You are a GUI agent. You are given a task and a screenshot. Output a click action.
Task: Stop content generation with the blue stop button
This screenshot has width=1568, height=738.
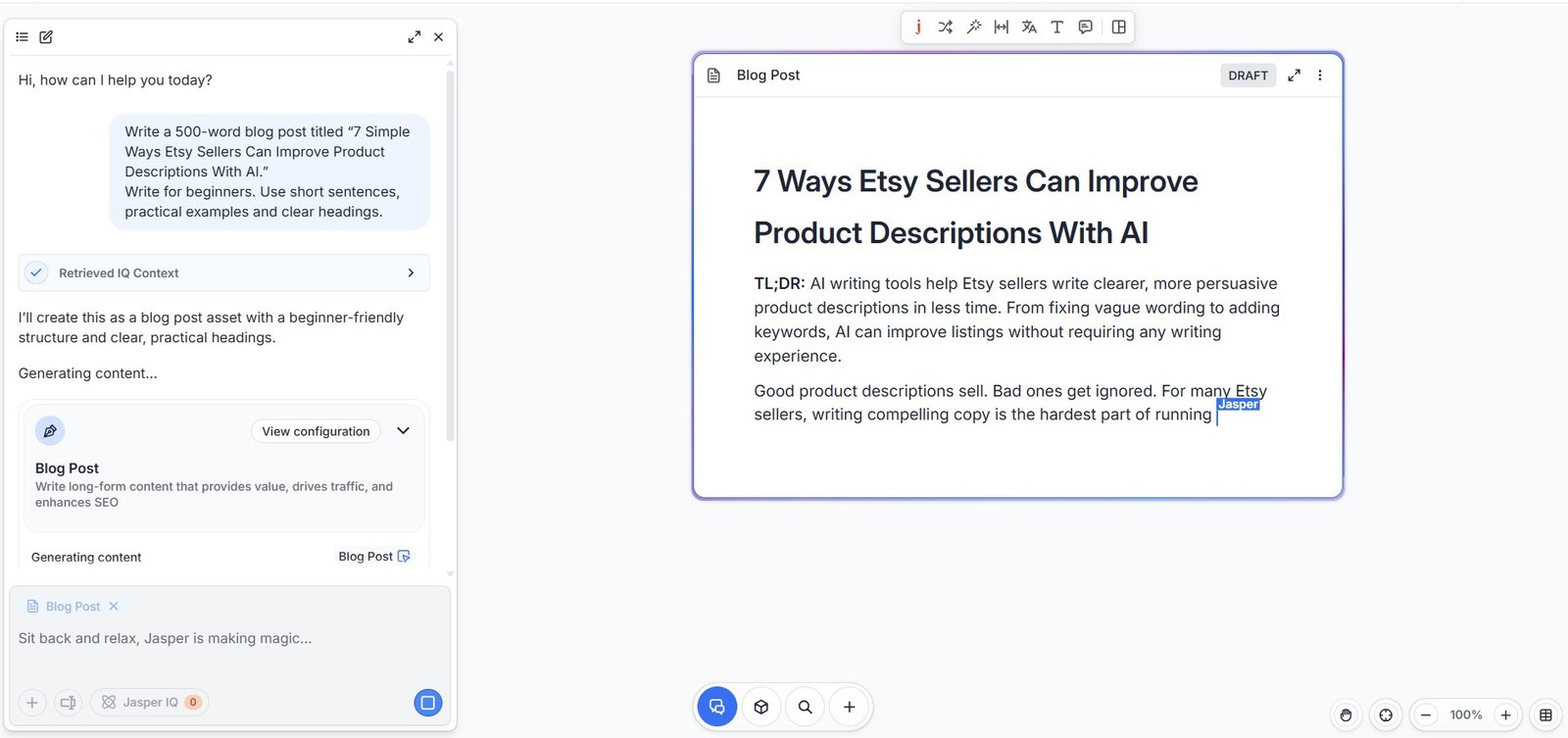point(428,703)
